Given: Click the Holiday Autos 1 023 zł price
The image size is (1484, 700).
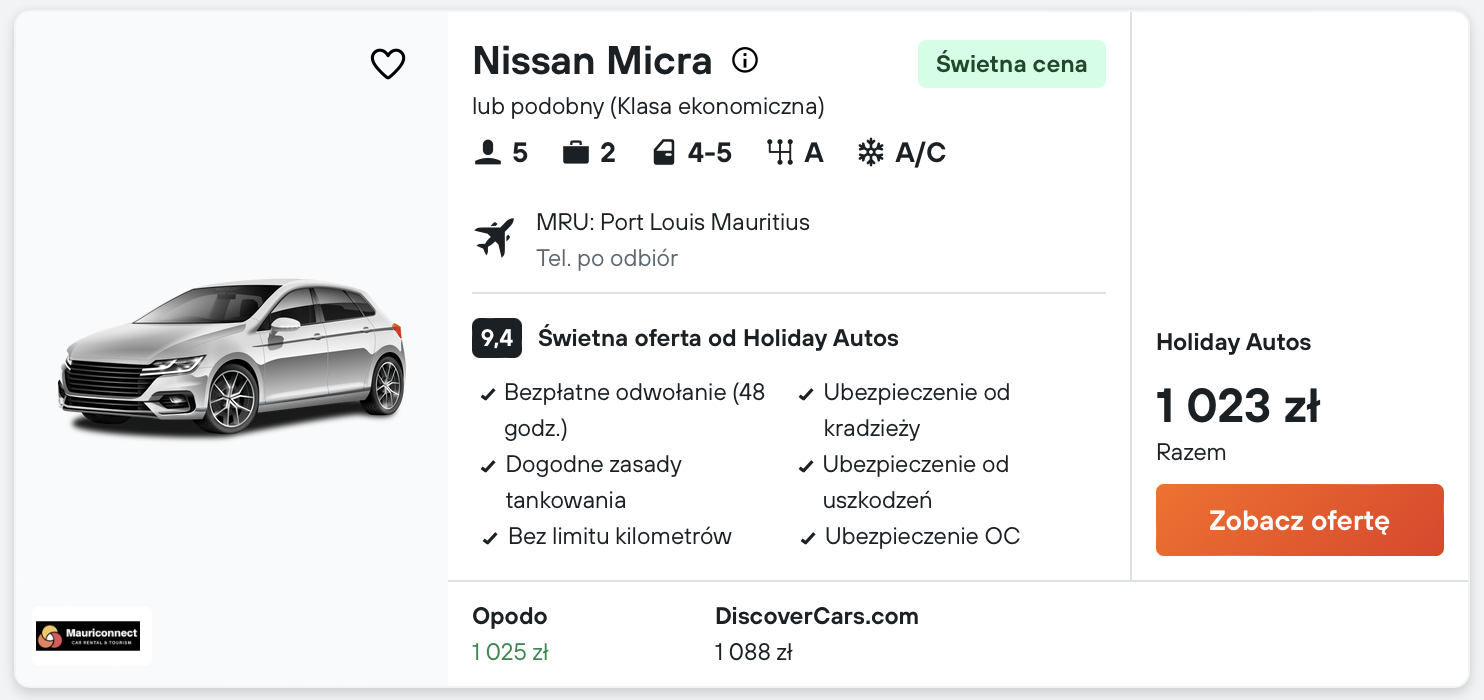Looking at the screenshot, I should tap(1238, 406).
